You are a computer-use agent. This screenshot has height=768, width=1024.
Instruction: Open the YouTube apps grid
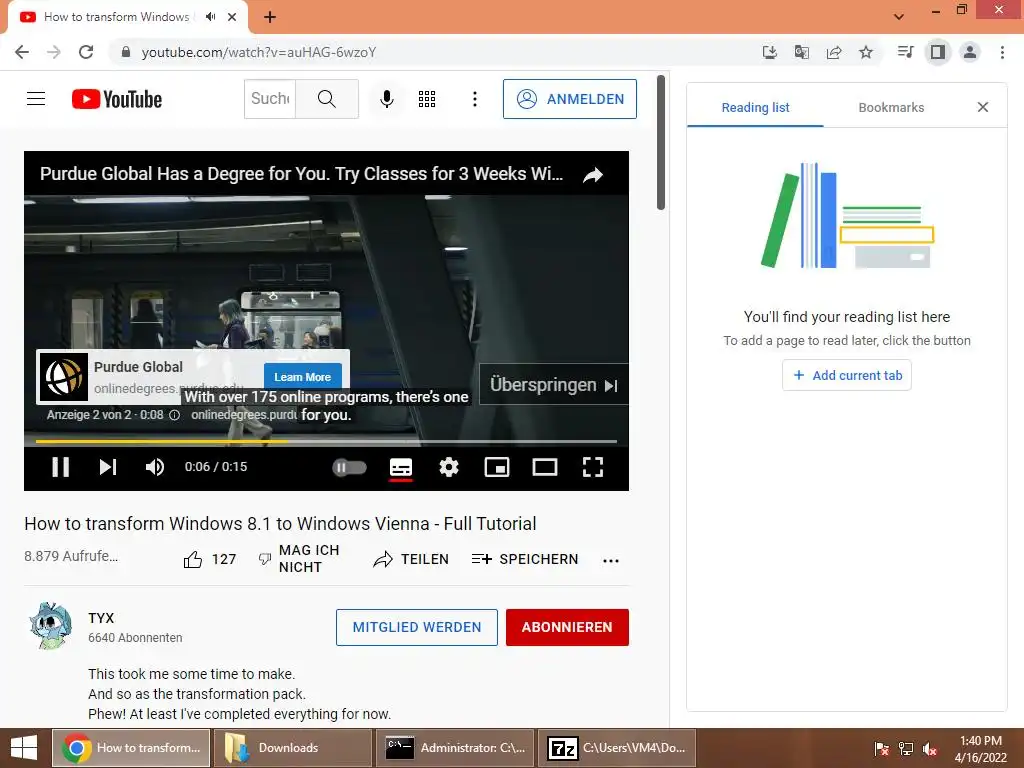427,99
